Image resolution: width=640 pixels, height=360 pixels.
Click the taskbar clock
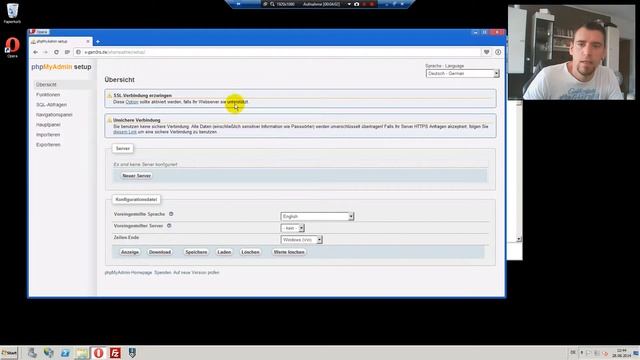(x=622, y=353)
